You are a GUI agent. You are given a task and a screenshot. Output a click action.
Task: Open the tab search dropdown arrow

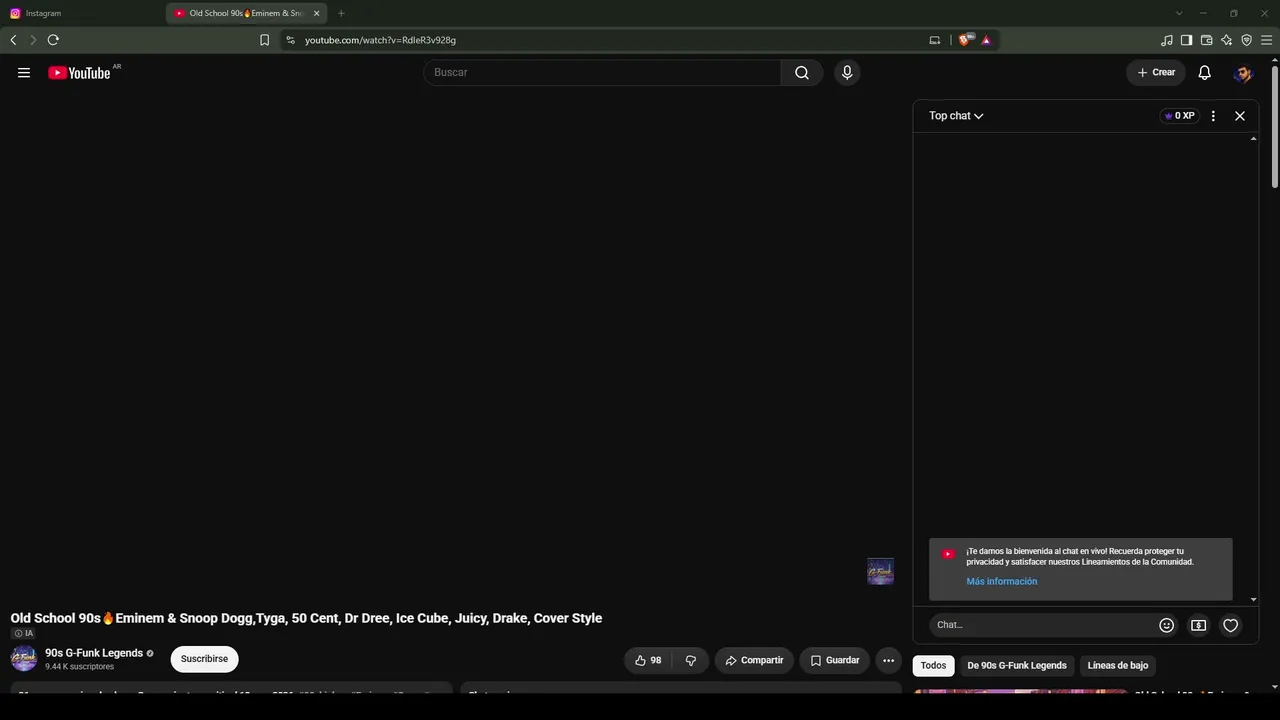1179,13
